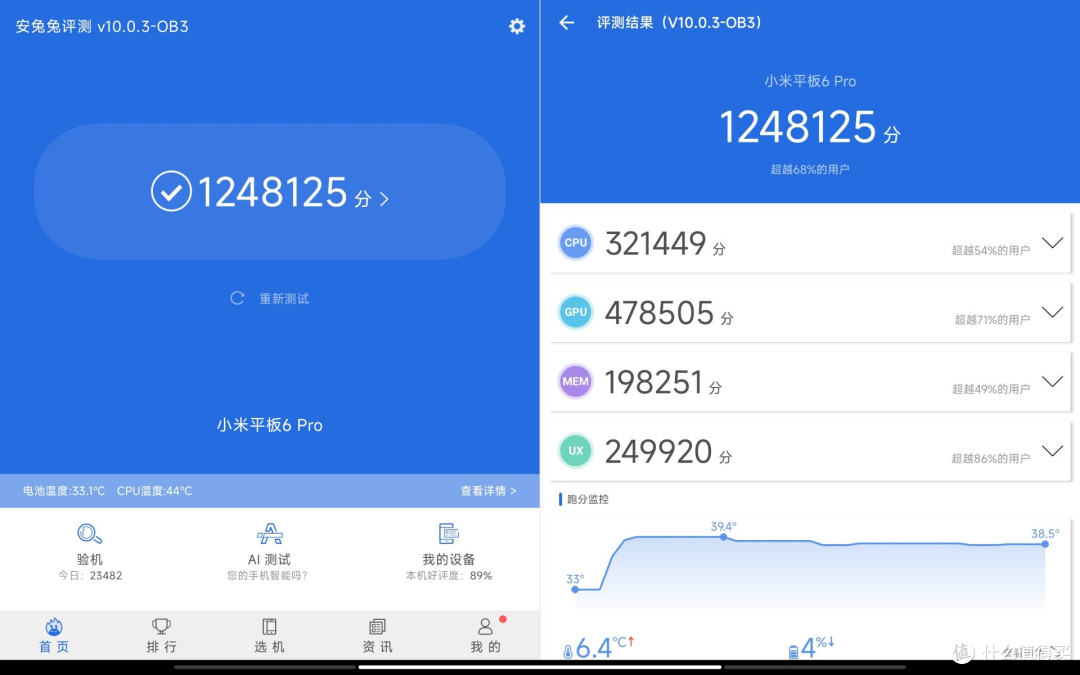The height and width of the screenshot is (675, 1080).
Task: Expand the CPU score row
Action: point(1052,242)
